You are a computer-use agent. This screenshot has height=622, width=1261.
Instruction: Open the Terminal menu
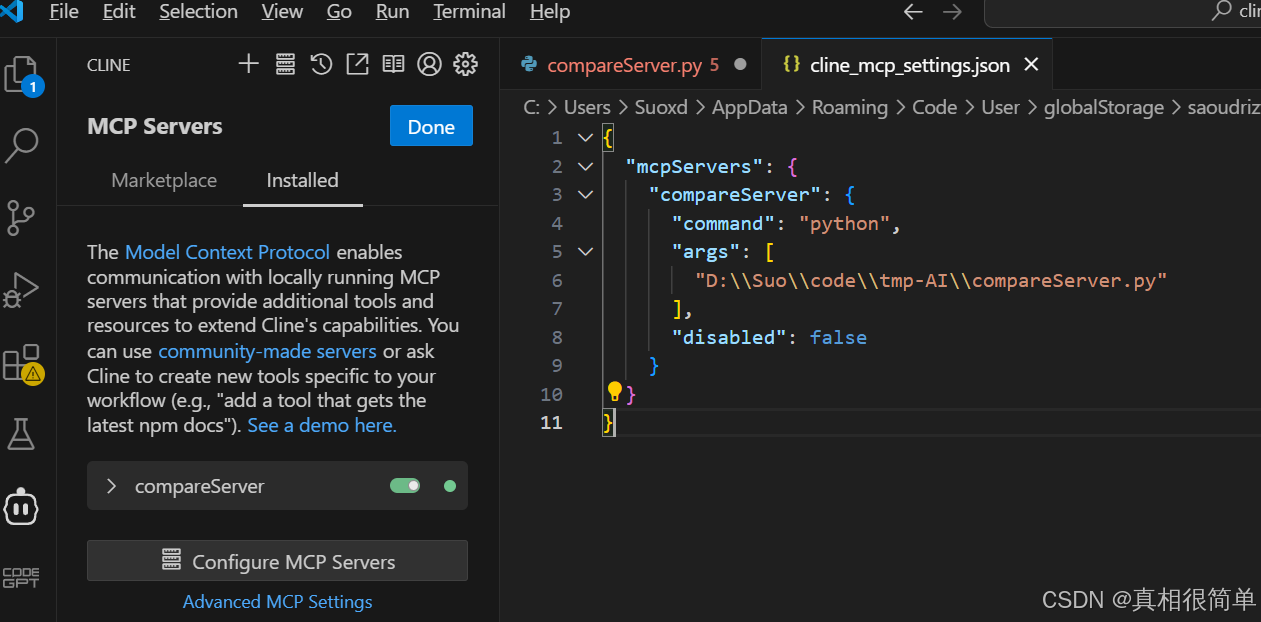(x=470, y=12)
